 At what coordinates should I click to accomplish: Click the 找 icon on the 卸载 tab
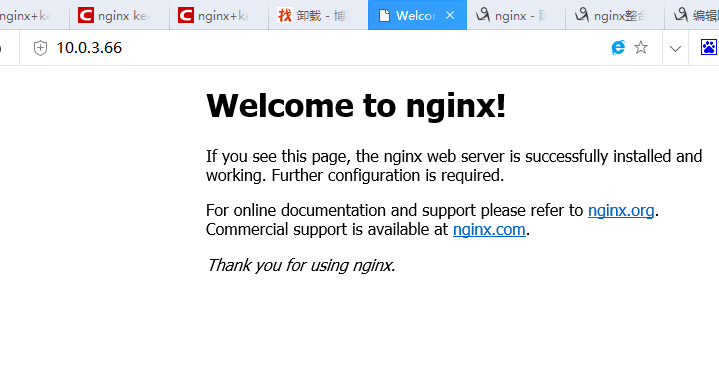(x=284, y=16)
